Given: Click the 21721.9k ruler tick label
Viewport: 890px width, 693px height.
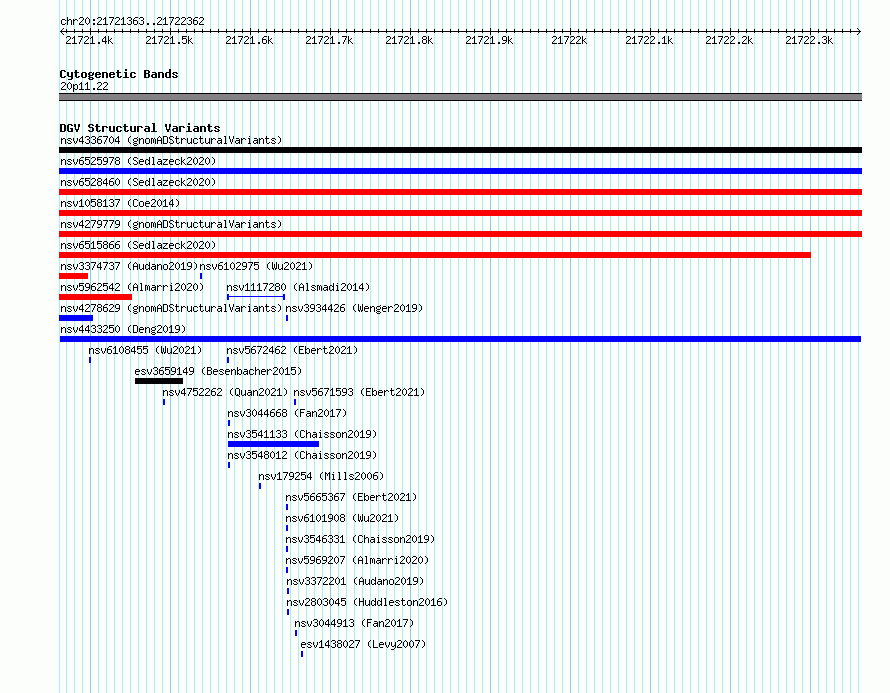Looking at the screenshot, I should click(x=489, y=40).
